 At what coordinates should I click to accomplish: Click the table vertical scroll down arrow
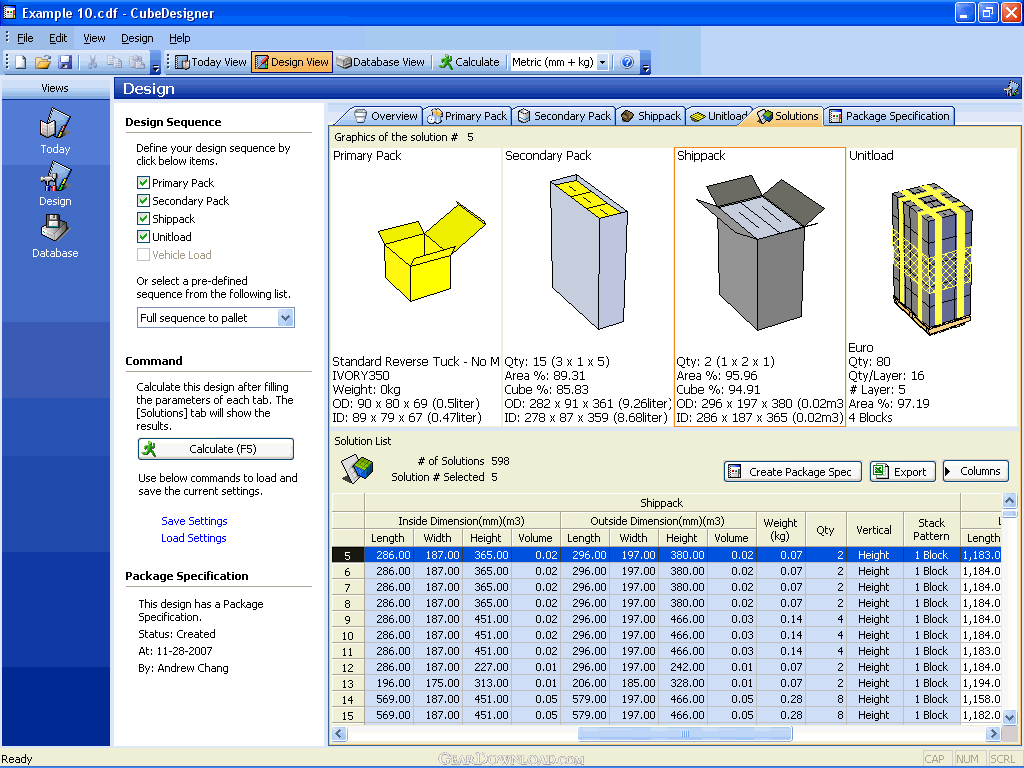[x=1010, y=717]
